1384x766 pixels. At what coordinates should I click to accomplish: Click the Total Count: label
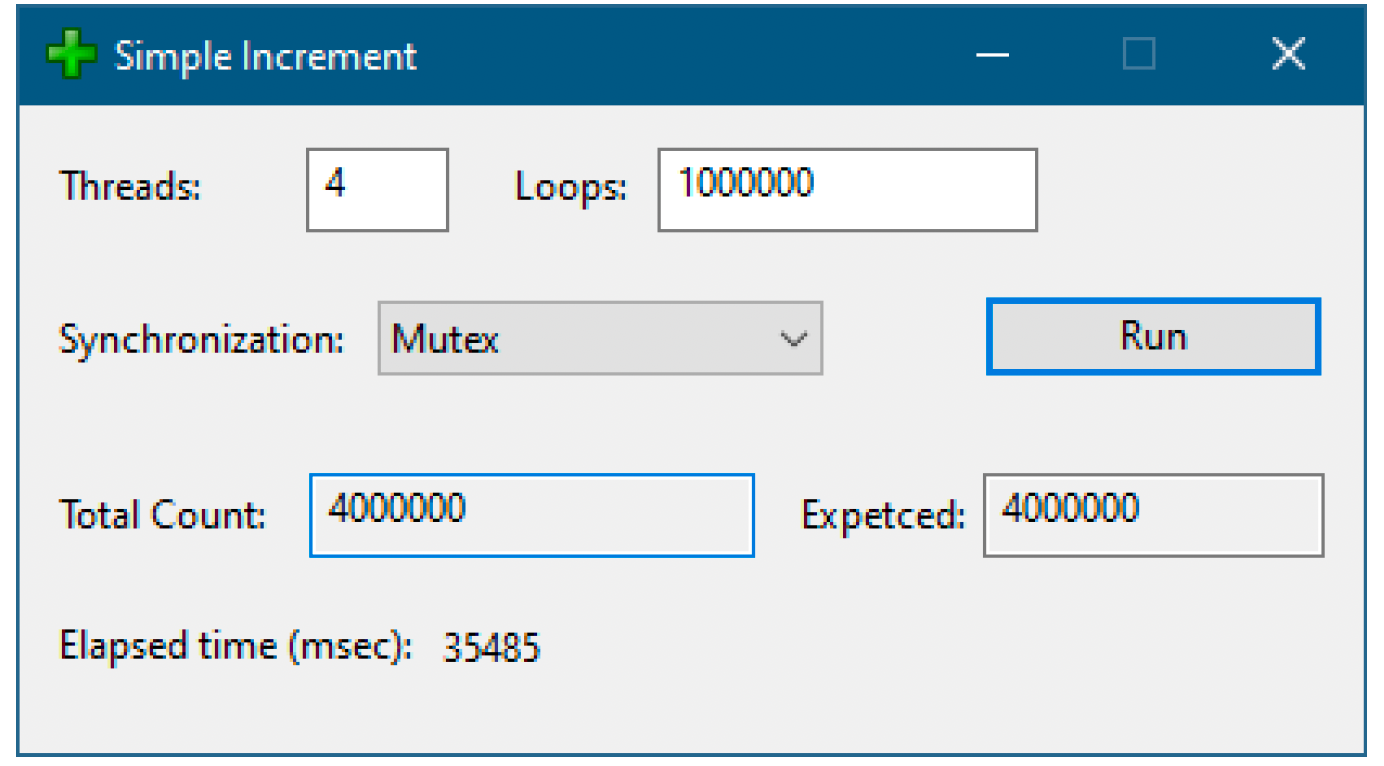click(163, 515)
